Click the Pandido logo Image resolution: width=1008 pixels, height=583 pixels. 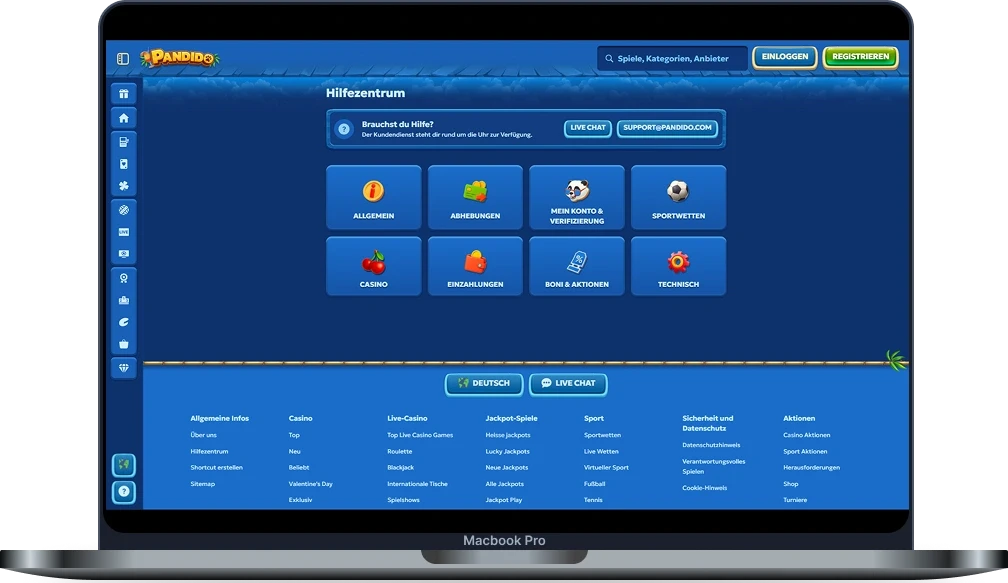(x=180, y=58)
